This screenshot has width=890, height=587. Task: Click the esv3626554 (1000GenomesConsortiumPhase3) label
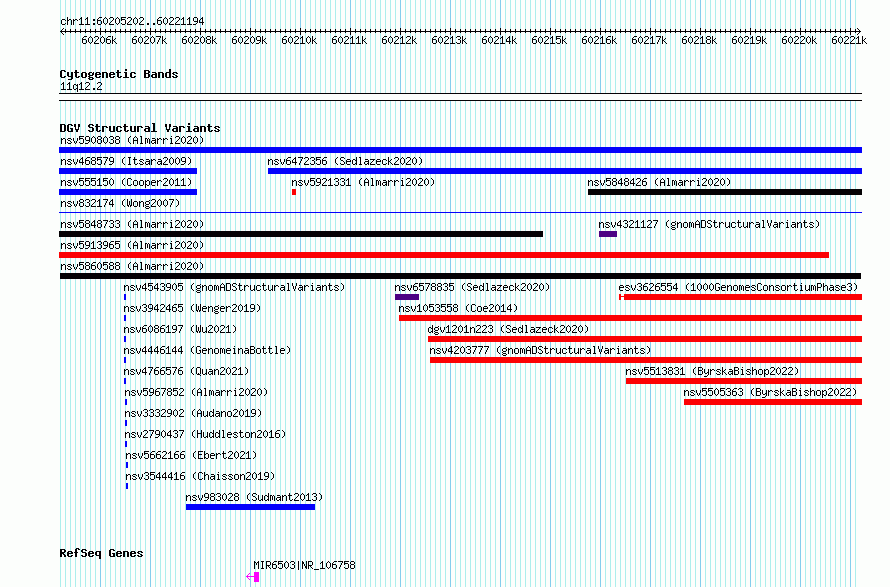click(738, 287)
